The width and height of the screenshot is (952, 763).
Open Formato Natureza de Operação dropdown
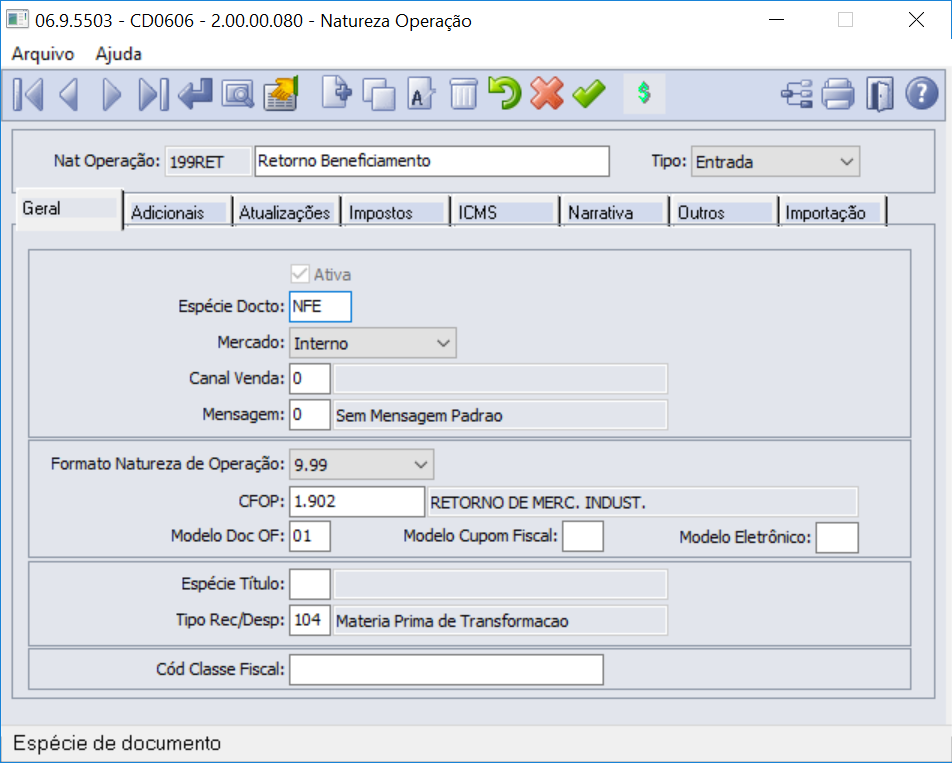click(361, 464)
